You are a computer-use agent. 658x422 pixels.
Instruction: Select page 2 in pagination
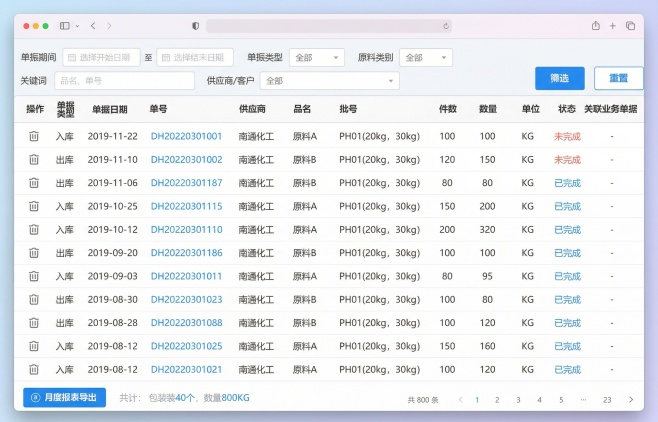coord(497,400)
